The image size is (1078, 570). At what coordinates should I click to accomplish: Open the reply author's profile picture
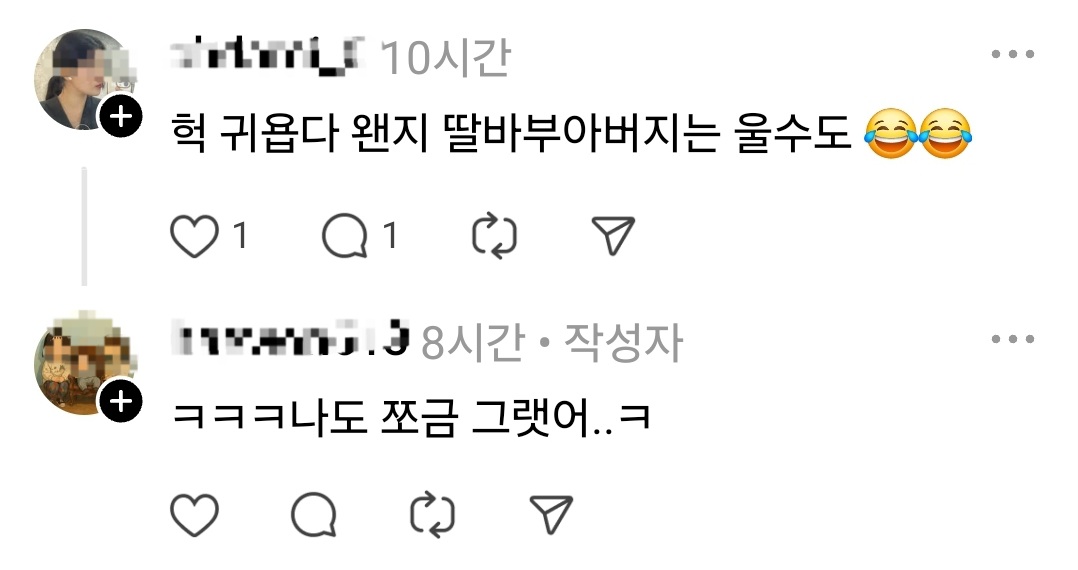click(84, 363)
